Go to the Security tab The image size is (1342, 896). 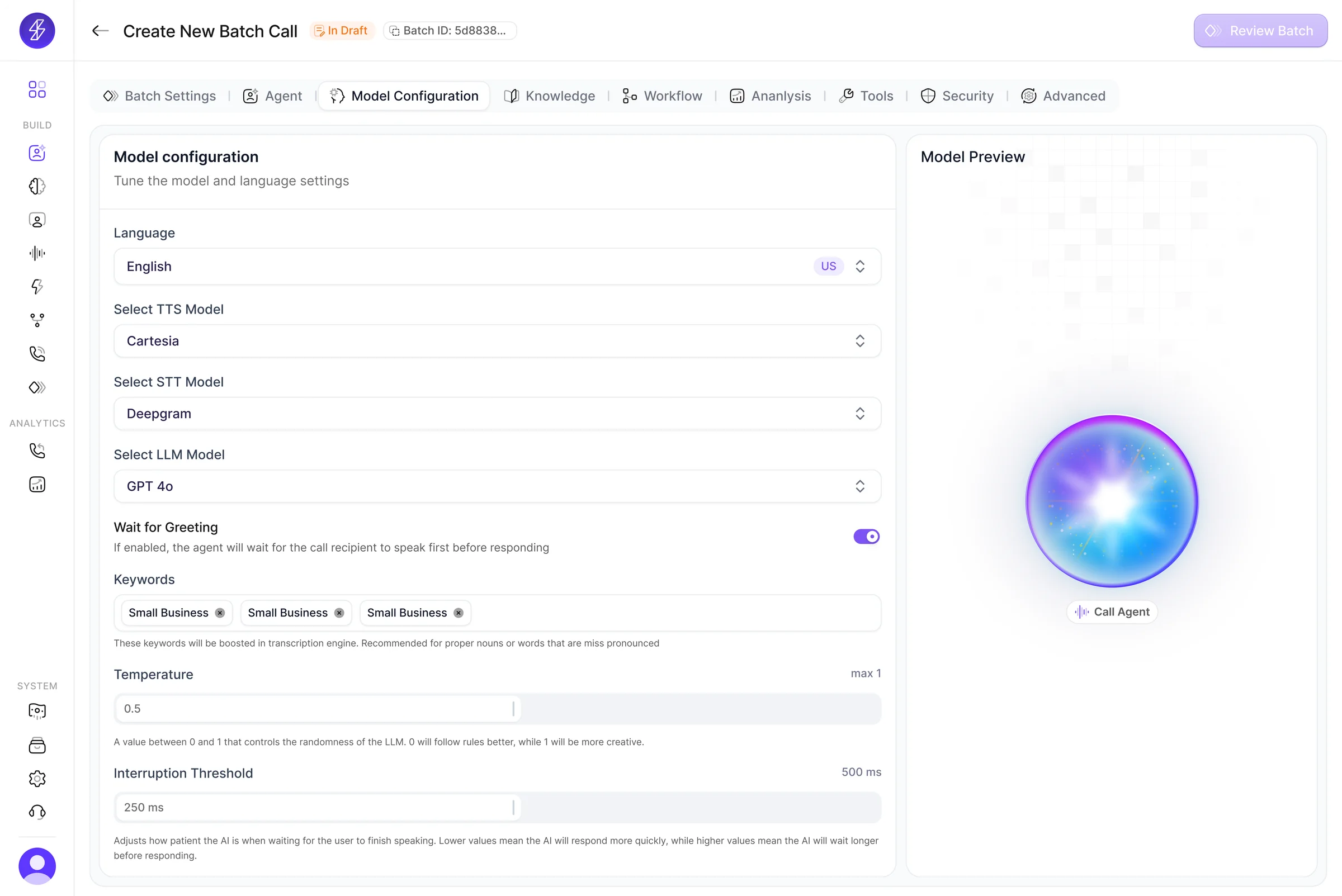[x=957, y=96]
